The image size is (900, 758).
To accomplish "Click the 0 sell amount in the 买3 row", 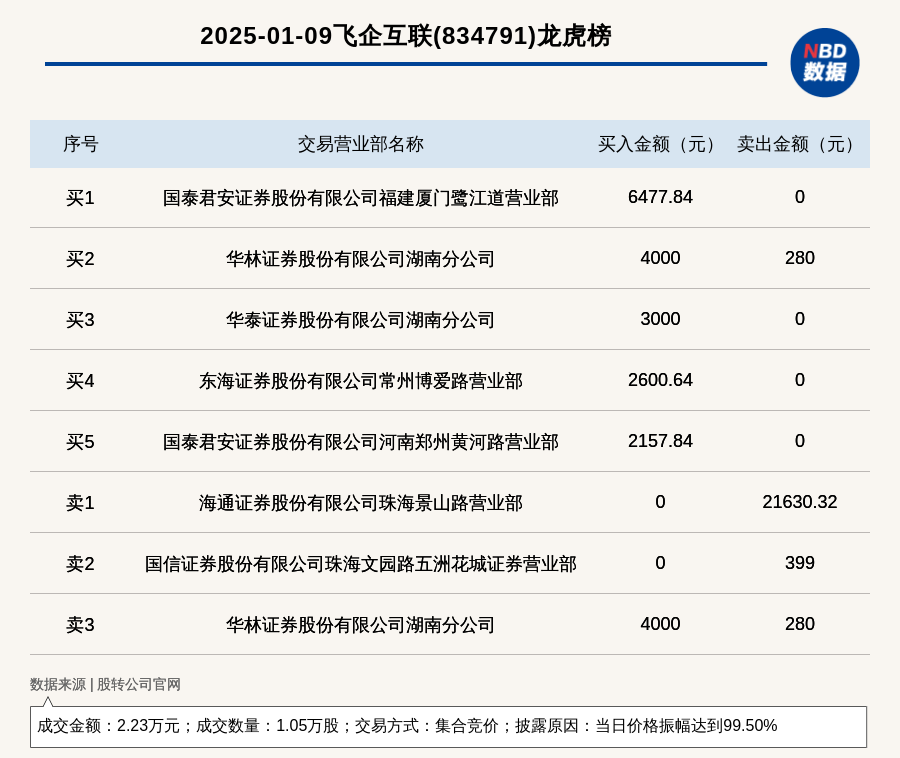I will click(x=800, y=318).
